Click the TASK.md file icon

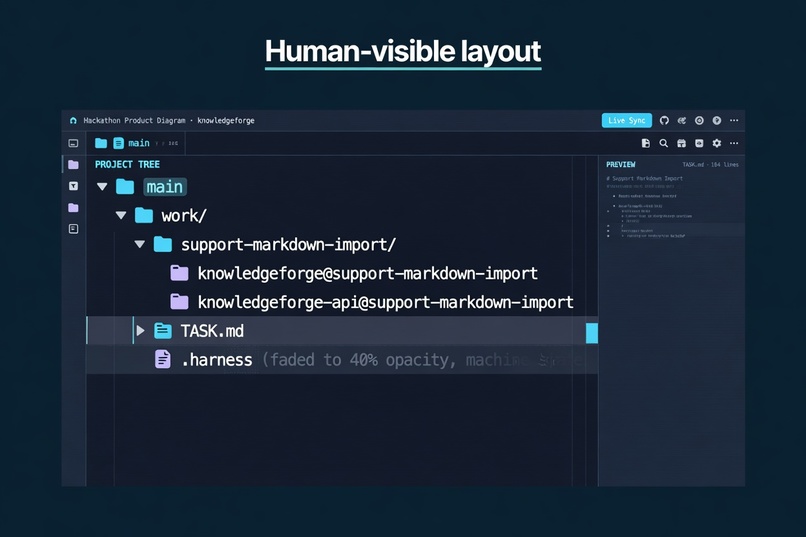163,330
